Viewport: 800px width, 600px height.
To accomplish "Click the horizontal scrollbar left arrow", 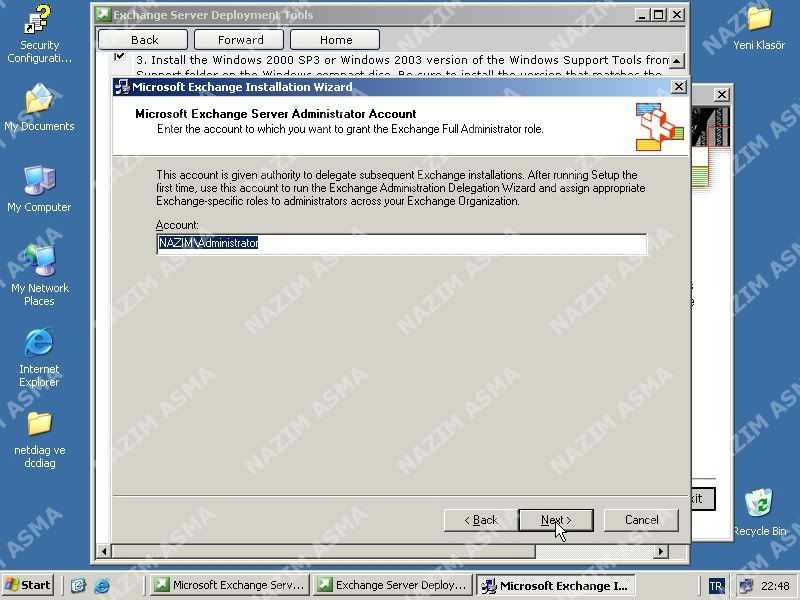I will pos(104,551).
